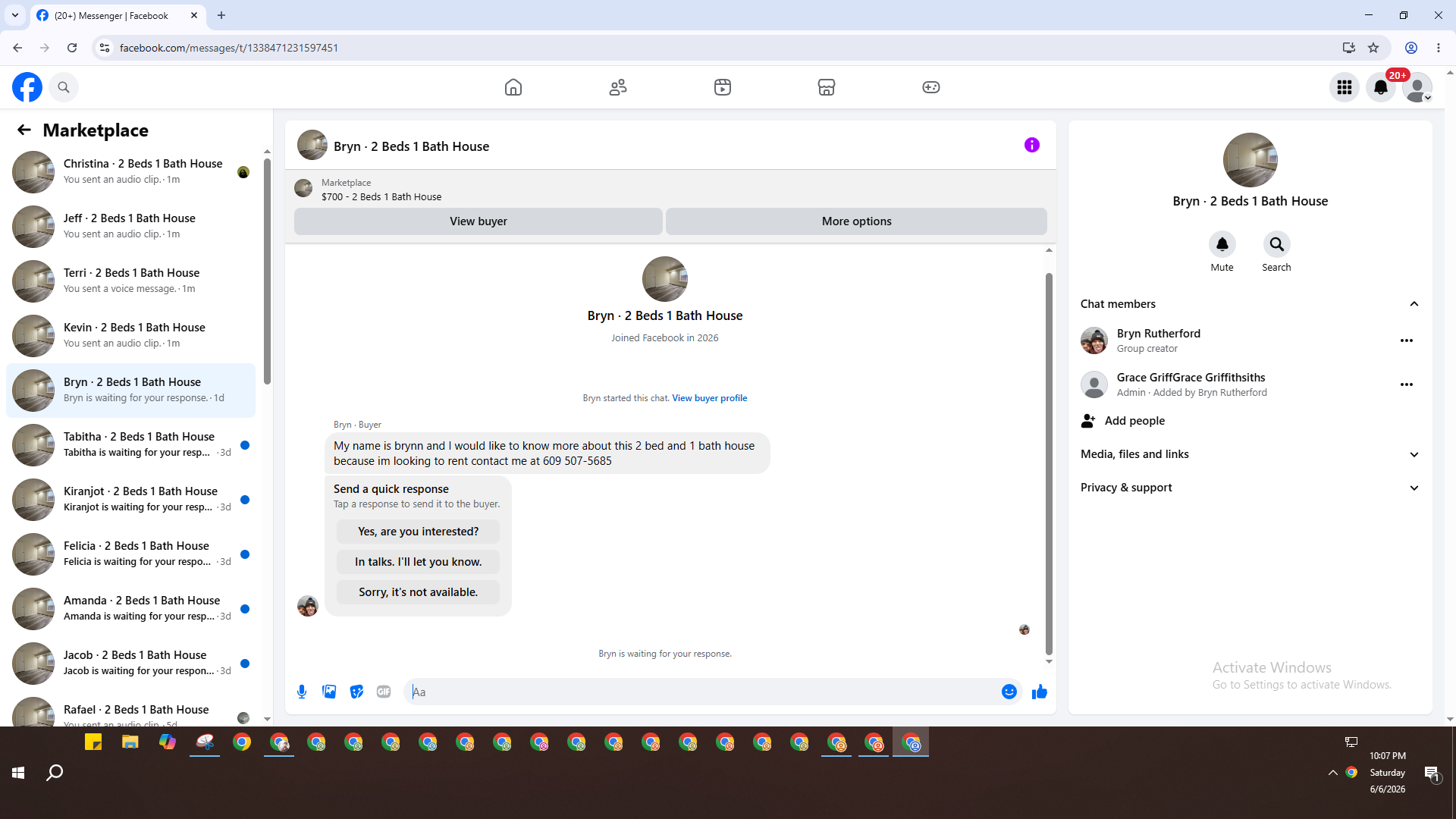Screen dimensions: 1456x819
Task: Search in conversation using magnifier icon
Action: [1277, 244]
